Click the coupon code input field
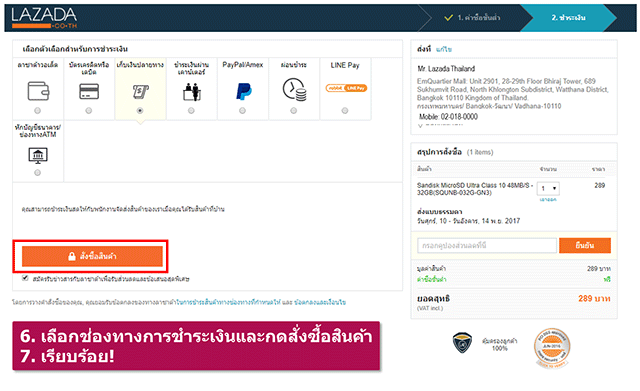The height and width of the screenshot is (391, 640). click(x=487, y=246)
